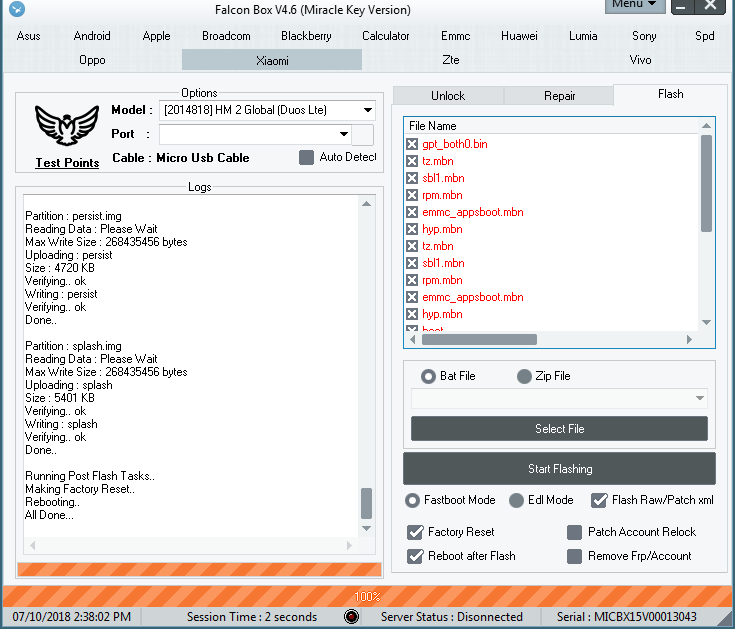Screen dimensions: 735x629
Task: Enable Remove Frp/Account checkbox
Action: point(574,556)
